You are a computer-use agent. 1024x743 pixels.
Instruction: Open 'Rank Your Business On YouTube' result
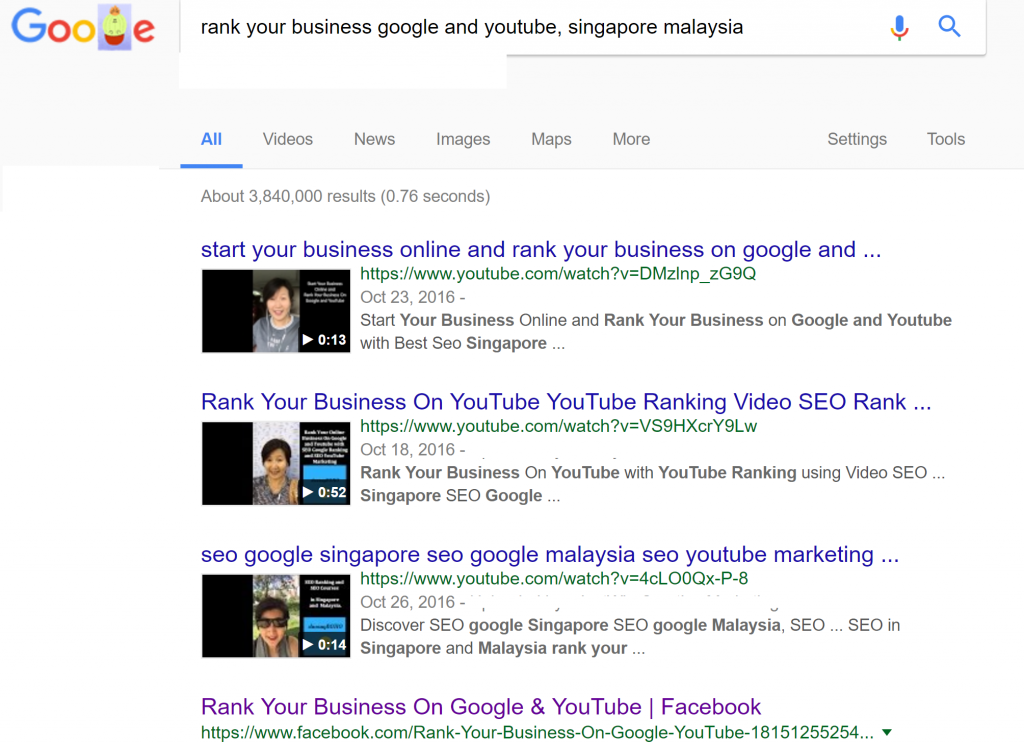566,402
